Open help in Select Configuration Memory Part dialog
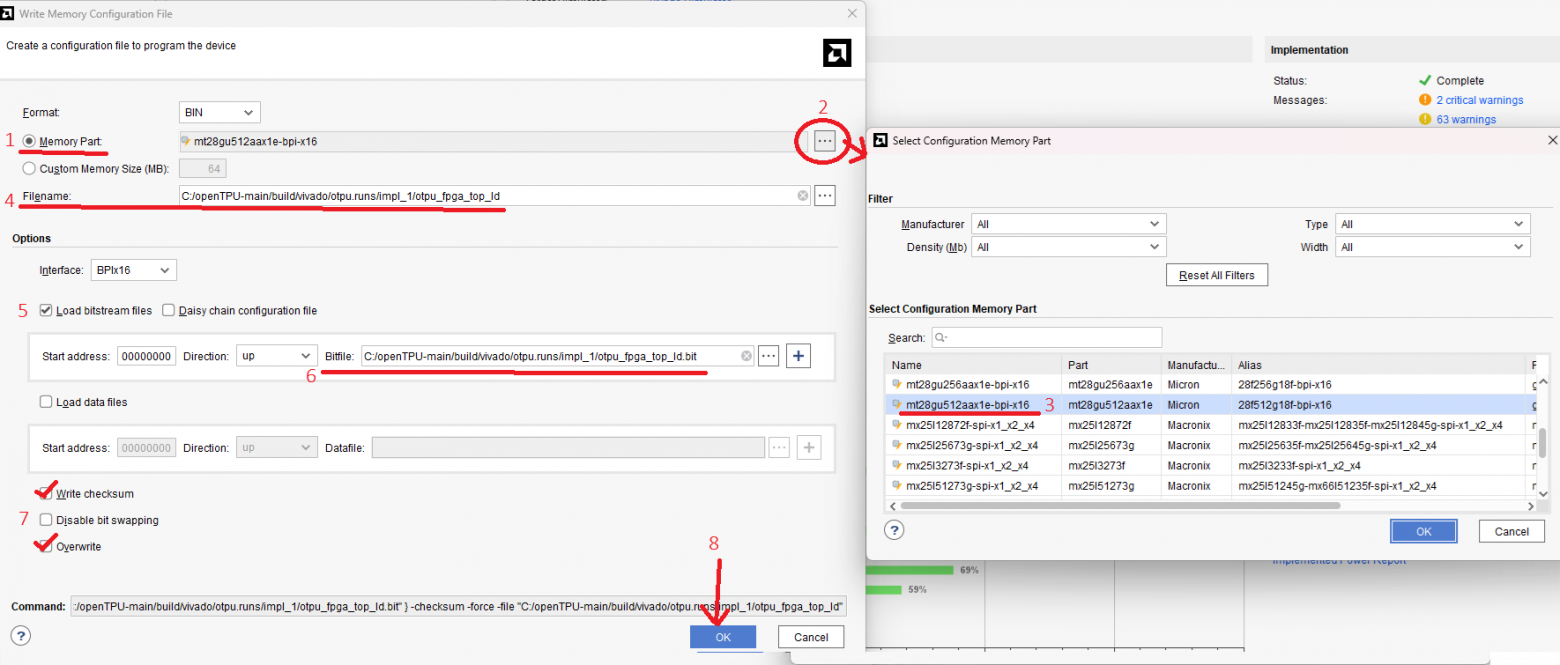 [x=895, y=531]
